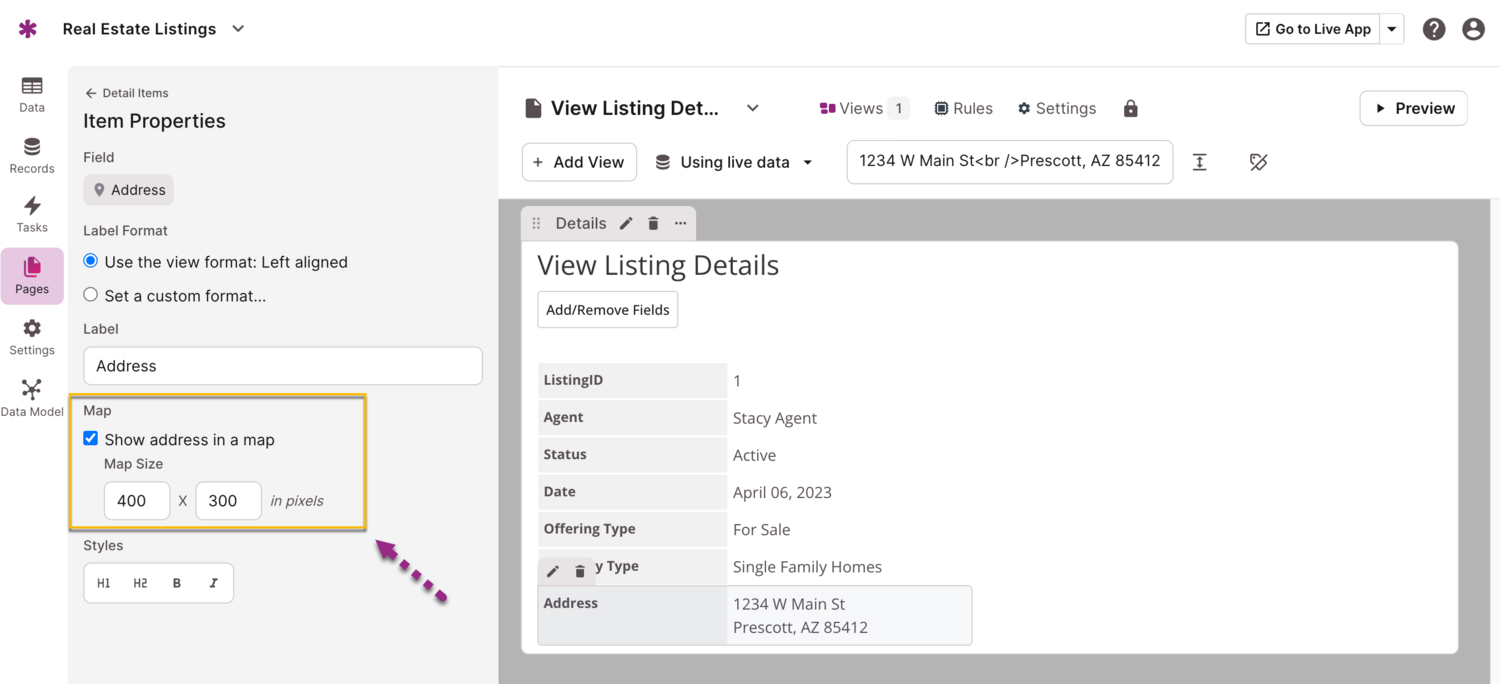Delete the Details view with trash icon
Screen dimensions: 1500x684
click(653, 223)
